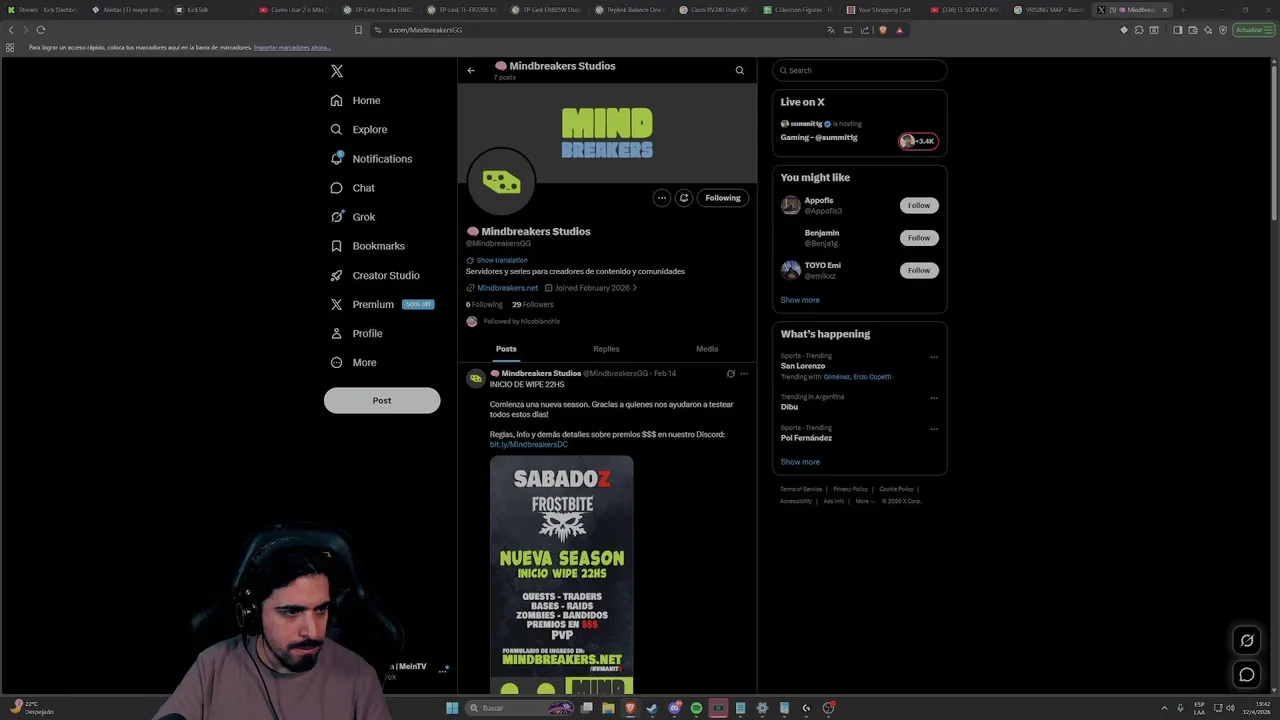
Task: Show more suggested accounts
Action: pyautogui.click(x=800, y=300)
